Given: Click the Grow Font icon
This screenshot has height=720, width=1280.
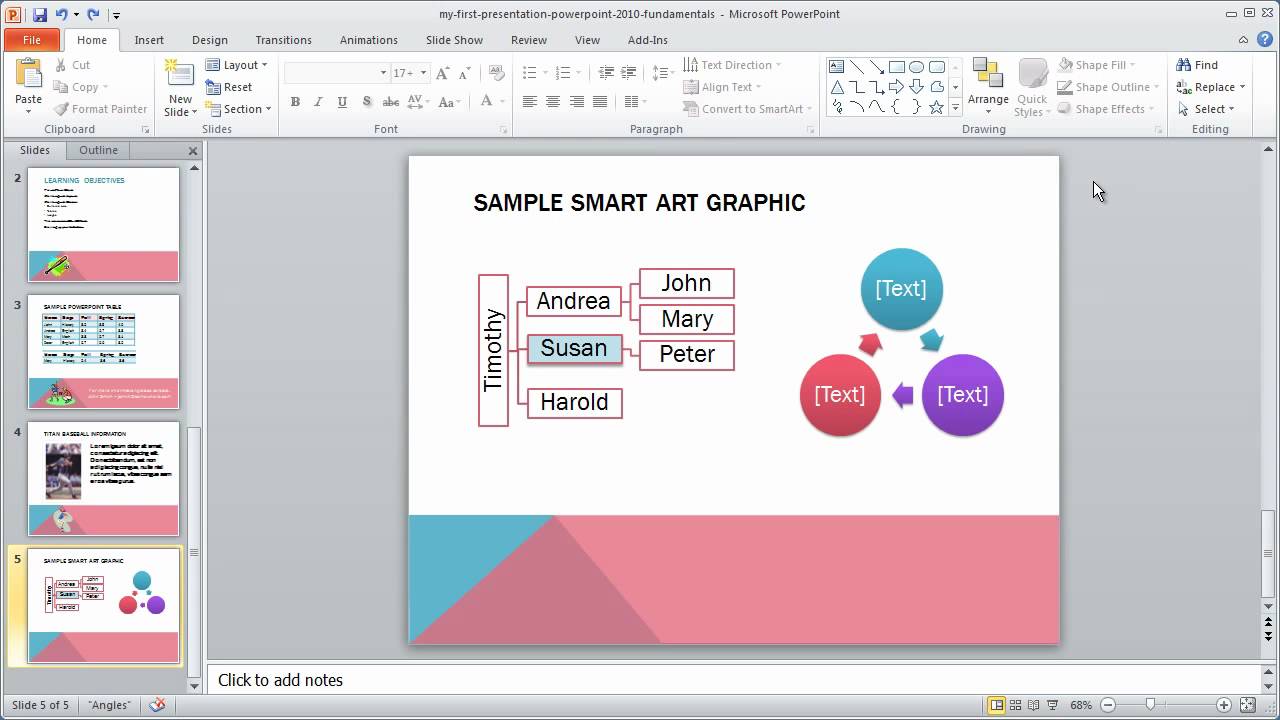Looking at the screenshot, I should 442,73.
